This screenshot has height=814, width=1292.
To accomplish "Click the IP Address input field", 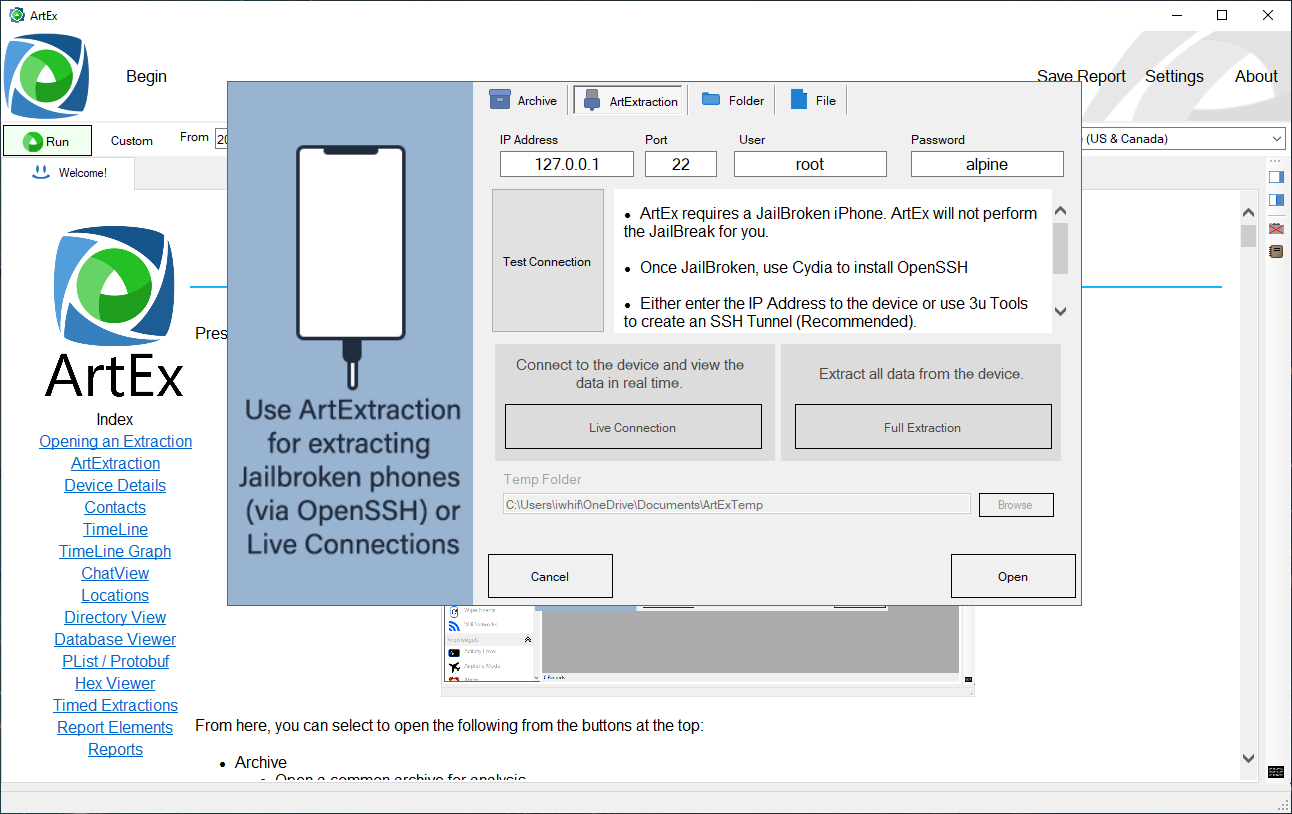I will 566,164.
